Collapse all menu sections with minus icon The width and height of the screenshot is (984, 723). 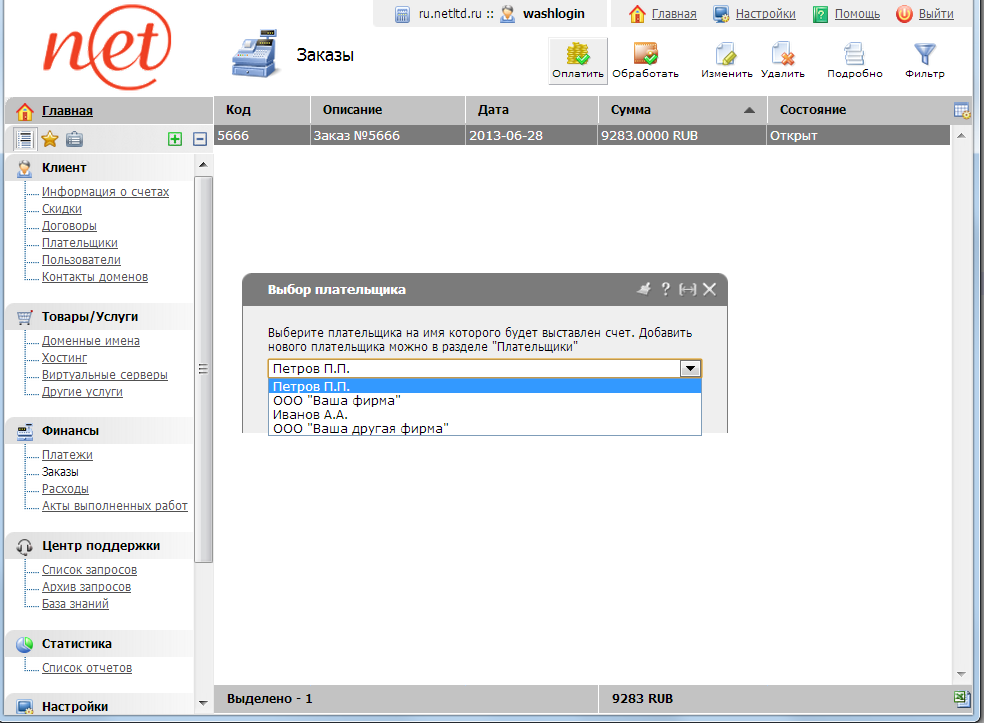tap(199, 139)
